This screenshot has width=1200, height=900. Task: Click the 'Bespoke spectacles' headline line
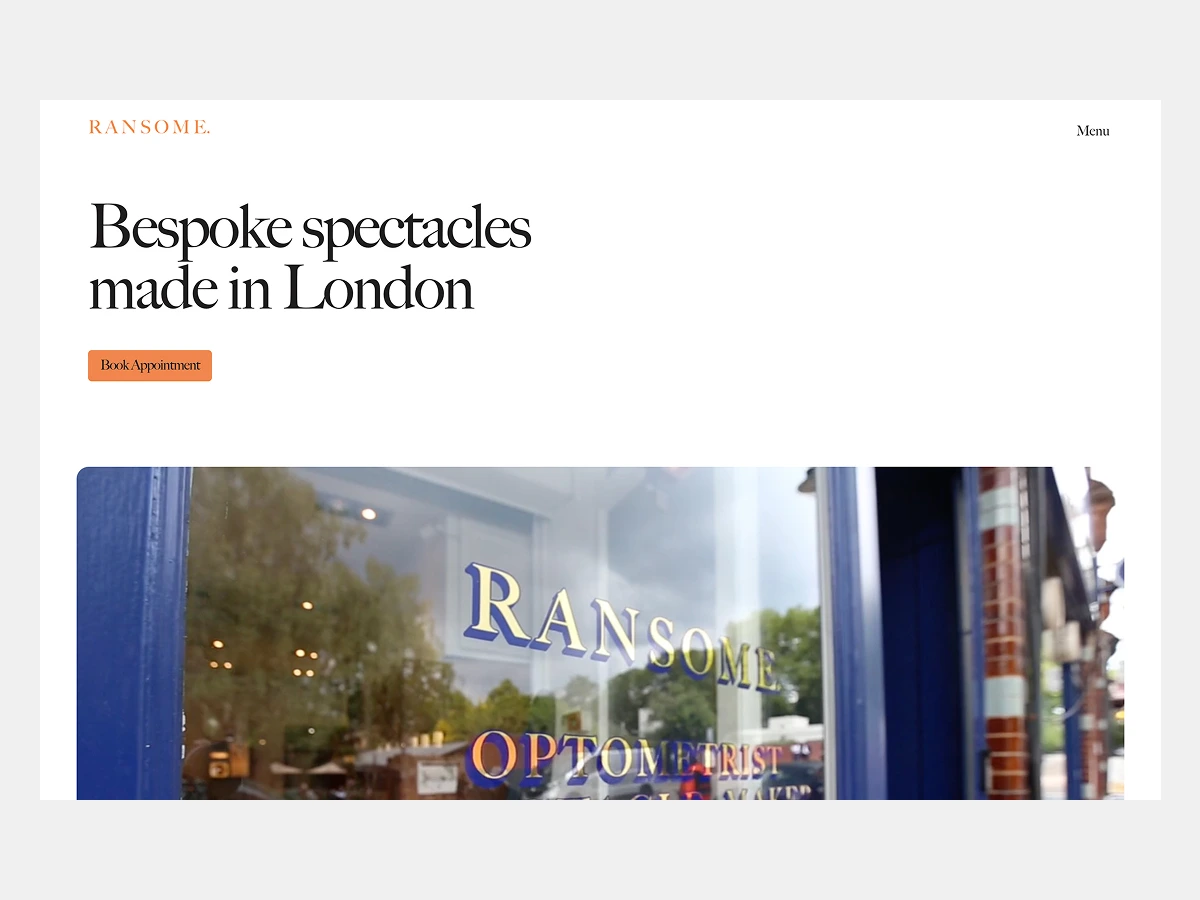coord(310,228)
